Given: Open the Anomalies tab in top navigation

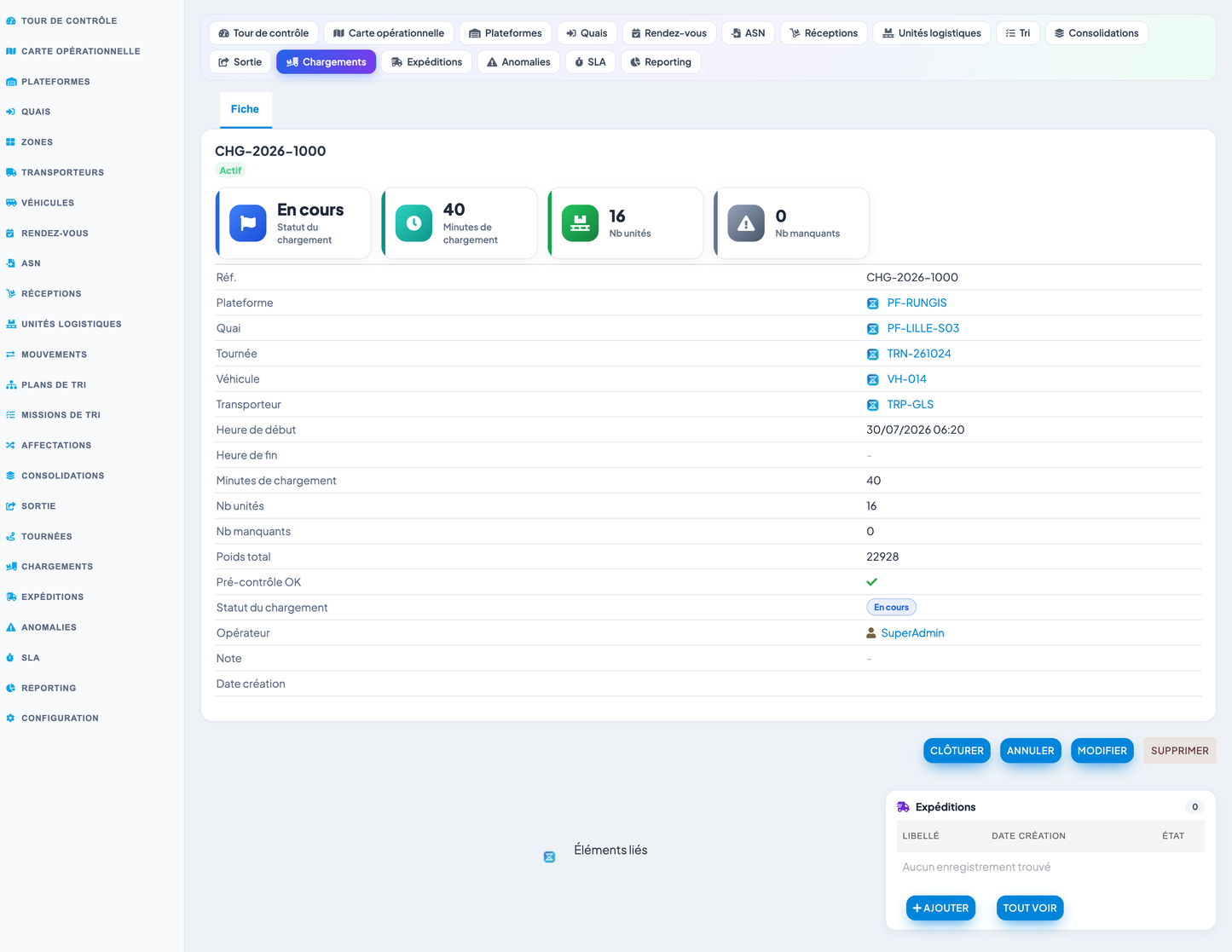Looking at the screenshot, I should click(518, 62).
